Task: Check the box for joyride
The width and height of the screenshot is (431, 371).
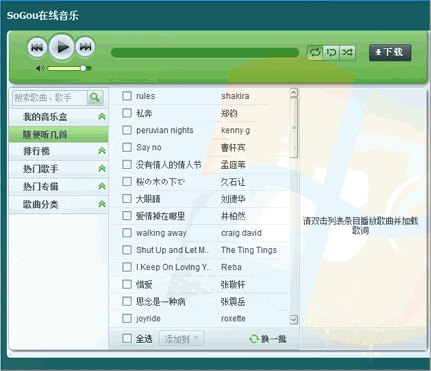Action: point(127,318)
